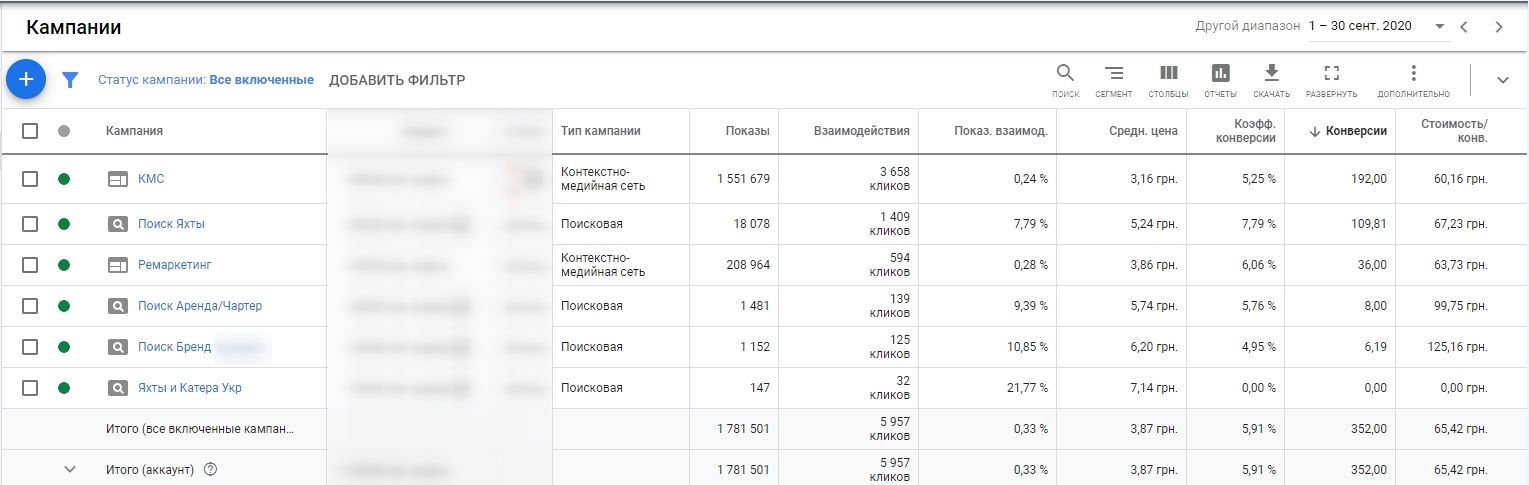Open the date range dropdown
The image size is (1529, 485).
[1439, 26]
